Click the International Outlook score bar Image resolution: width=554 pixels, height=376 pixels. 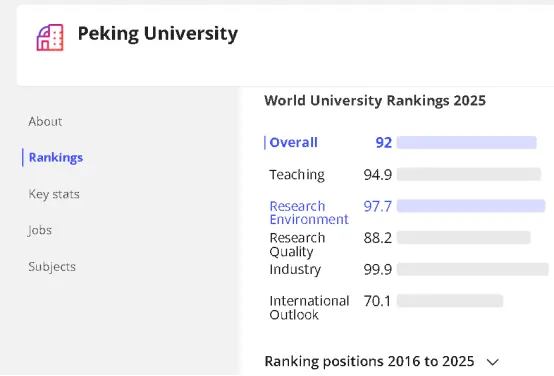click(x=450, y=301)
